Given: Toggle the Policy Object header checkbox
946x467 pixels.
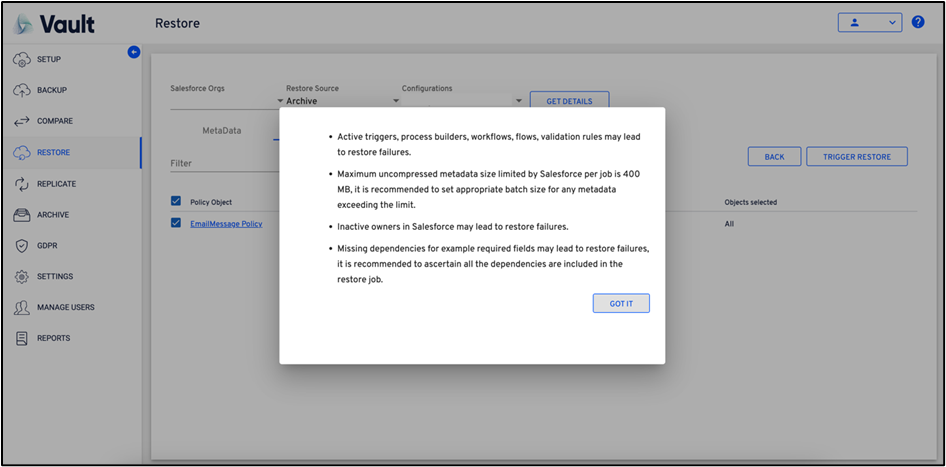Looking at the screenshot, I should (177, 202).
